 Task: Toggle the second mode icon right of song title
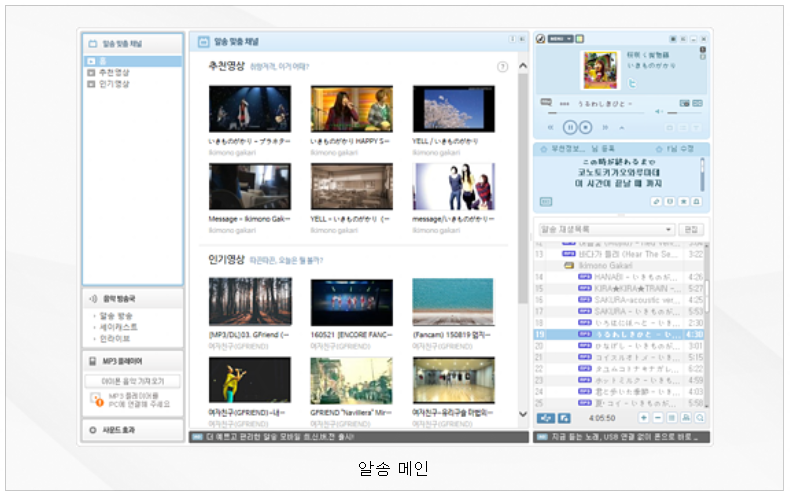[x=697, y=103]
